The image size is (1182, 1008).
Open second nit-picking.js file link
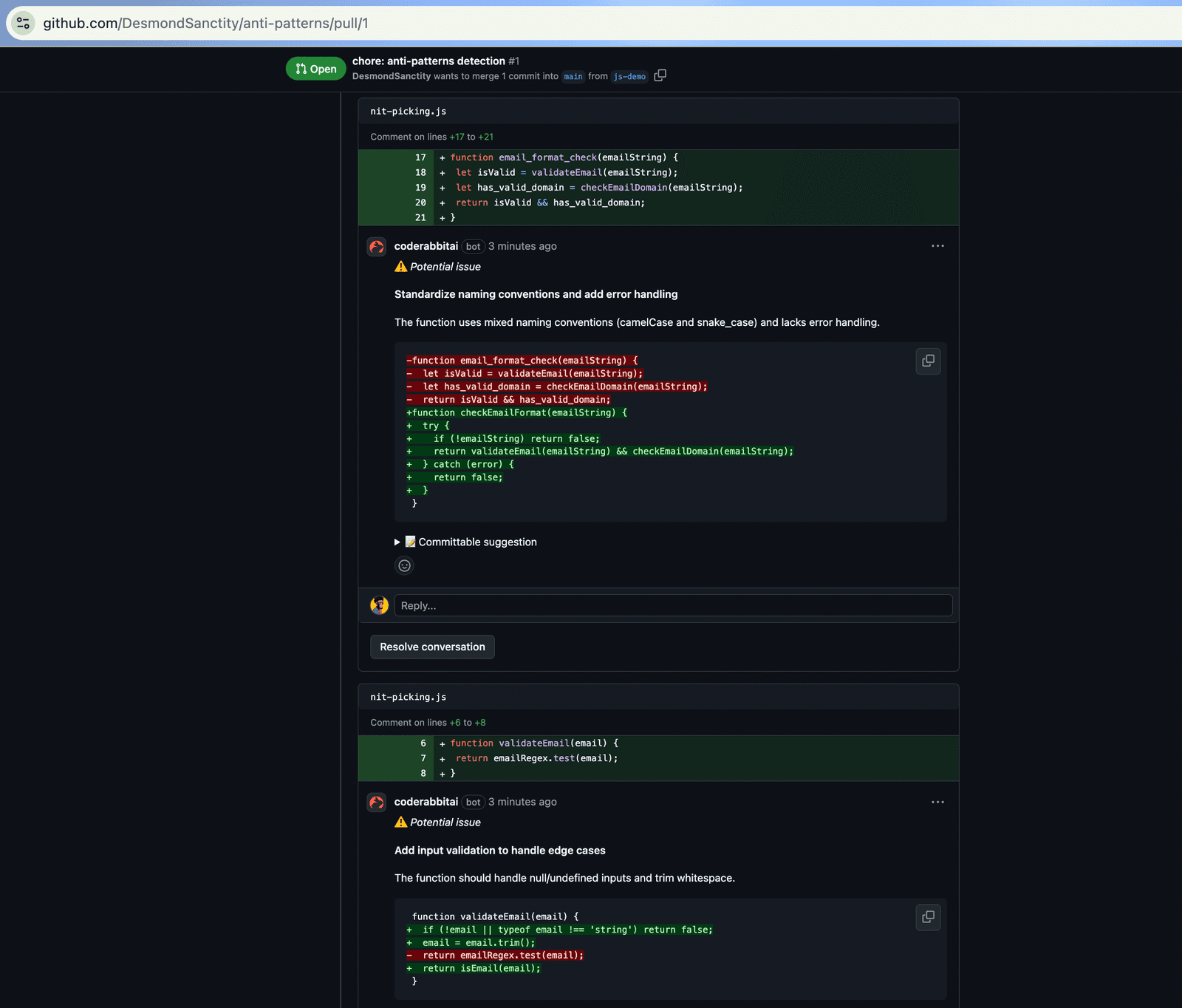pyautogui.click(x=408, y=697)
